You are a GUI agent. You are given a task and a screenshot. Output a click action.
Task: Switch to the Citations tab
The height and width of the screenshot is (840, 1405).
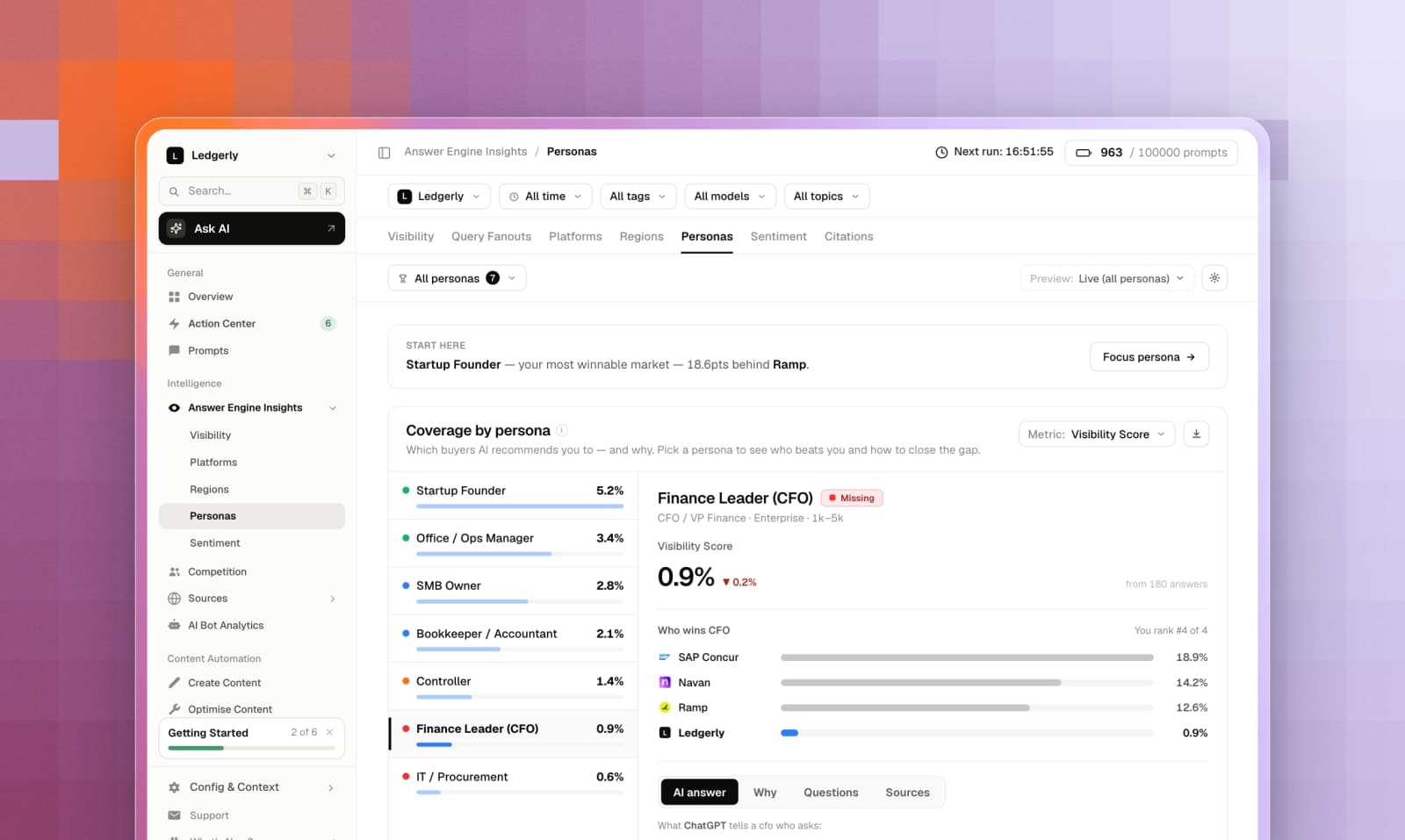[848, 237]
